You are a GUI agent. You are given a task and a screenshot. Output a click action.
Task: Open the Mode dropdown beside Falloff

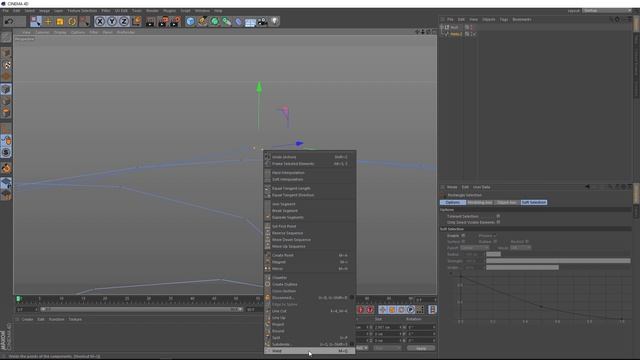coord(520,248)
